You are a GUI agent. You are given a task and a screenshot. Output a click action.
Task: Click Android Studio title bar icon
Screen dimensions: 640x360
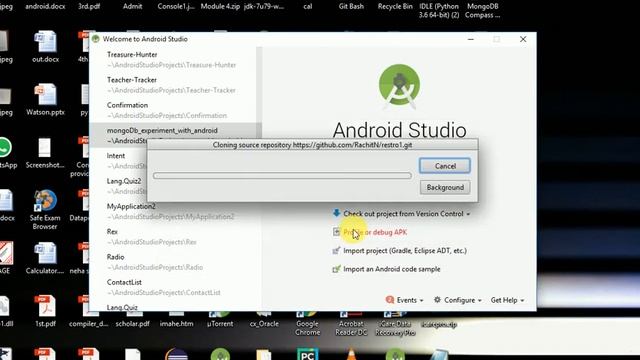coord(96,39)
